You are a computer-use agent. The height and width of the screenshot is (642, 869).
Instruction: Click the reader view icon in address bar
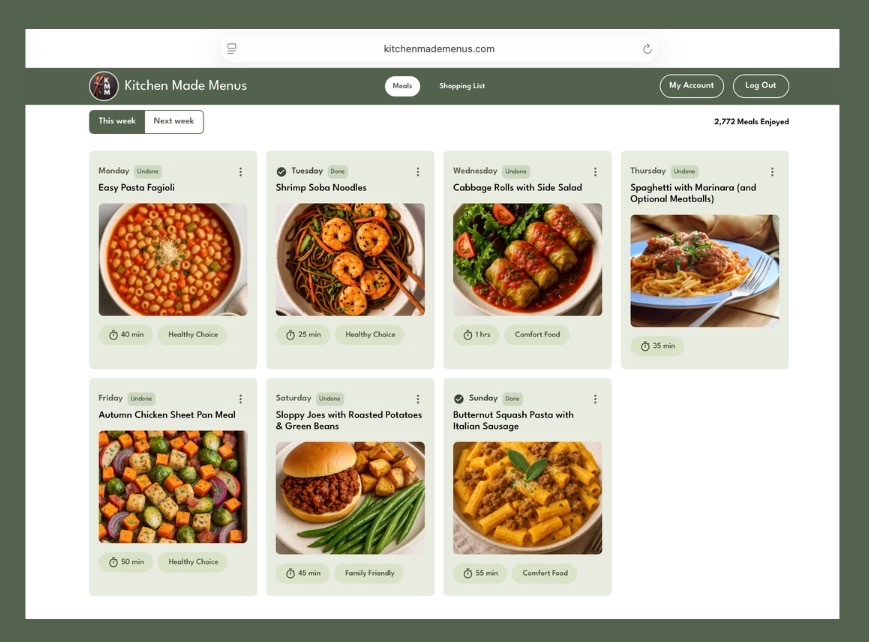pos(232,49)
